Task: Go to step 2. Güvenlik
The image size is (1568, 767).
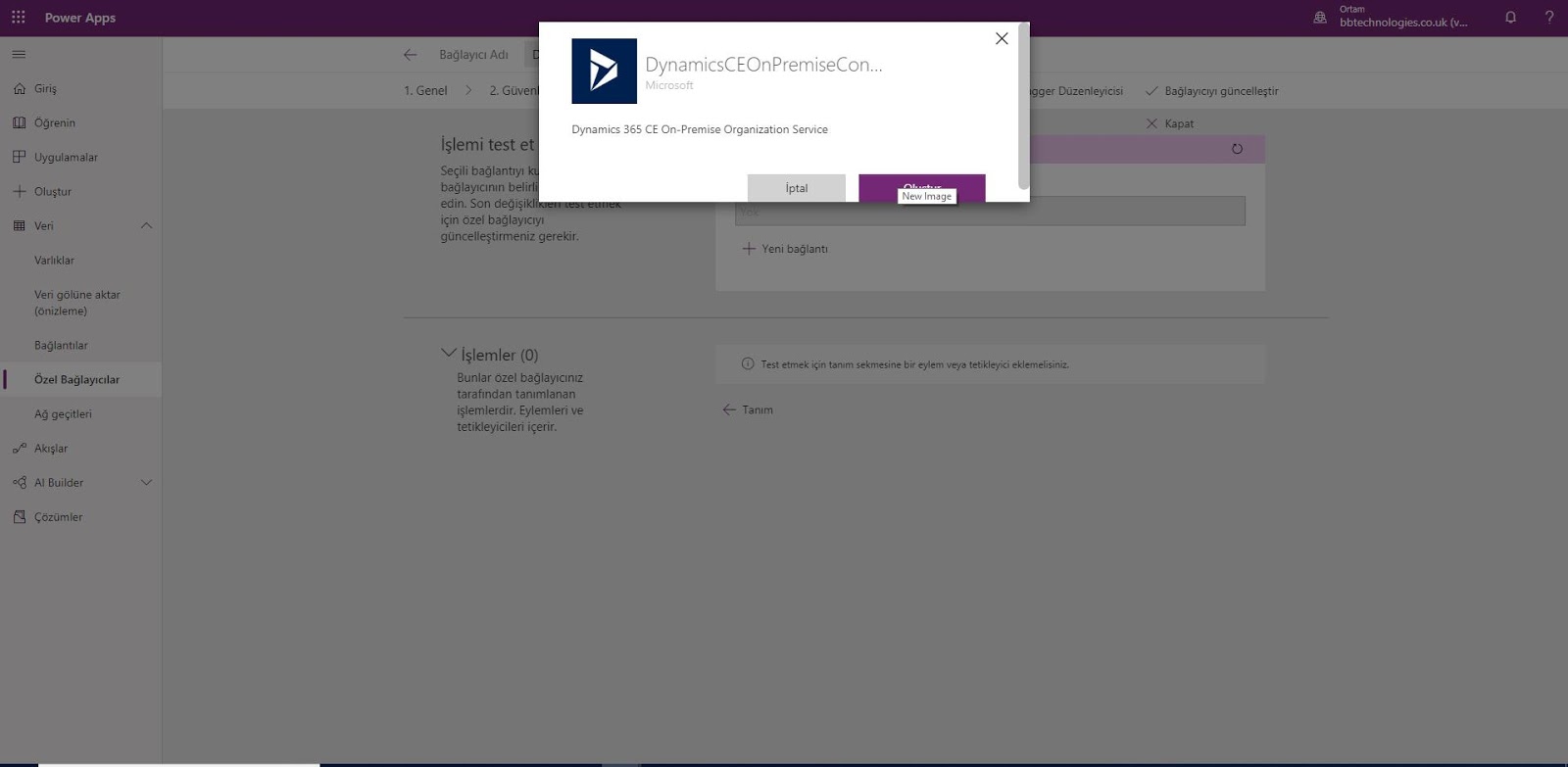Action: click(514, 90)
